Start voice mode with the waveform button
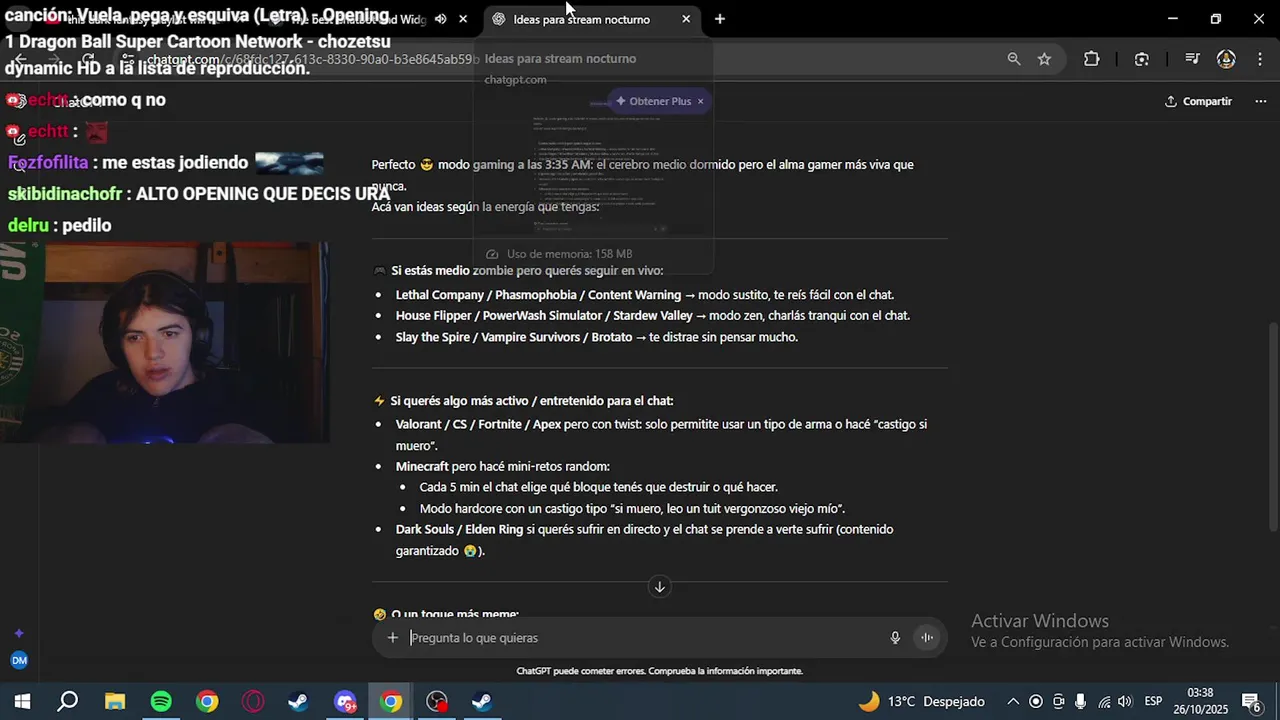 point(927,638)
